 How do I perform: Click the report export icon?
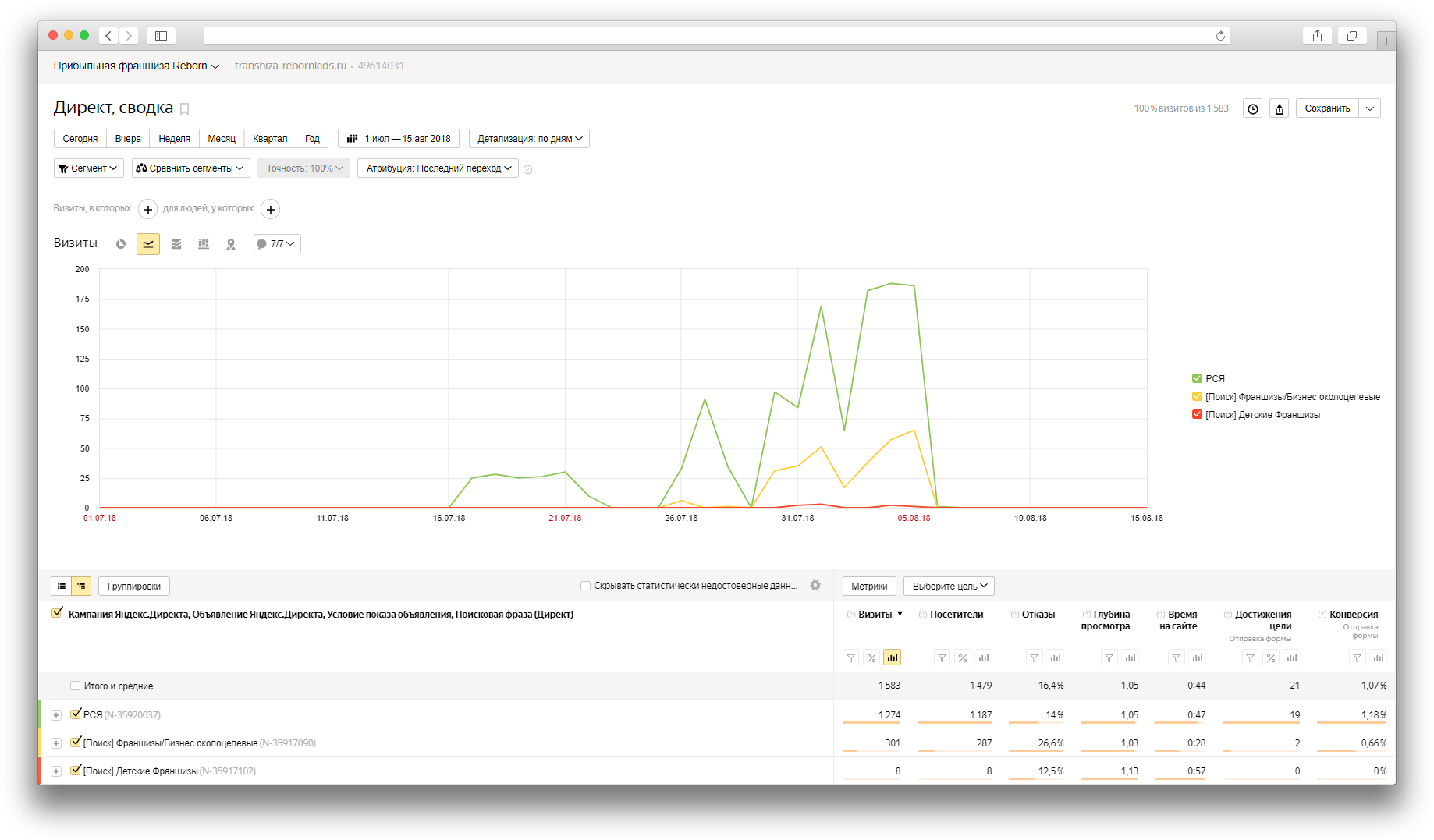[1280, 108]
